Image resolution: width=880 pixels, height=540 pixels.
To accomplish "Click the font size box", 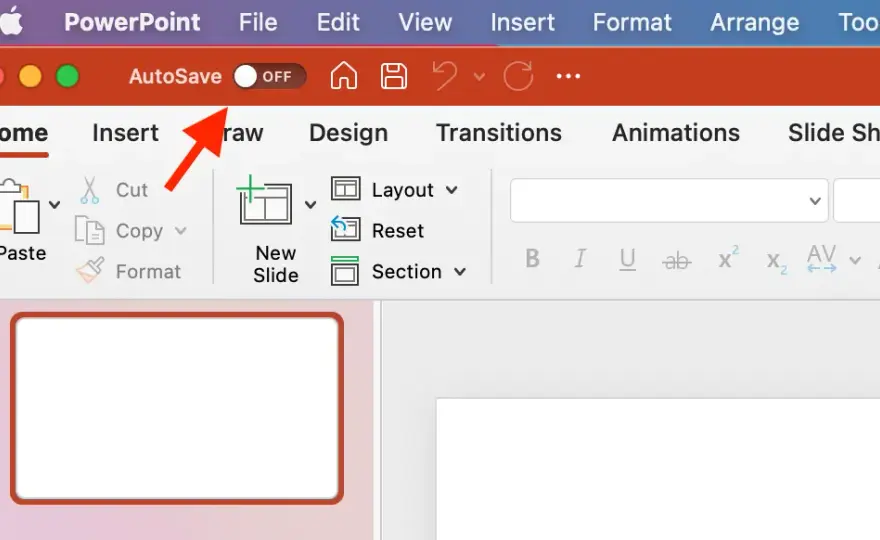I will tap(857, 200).
